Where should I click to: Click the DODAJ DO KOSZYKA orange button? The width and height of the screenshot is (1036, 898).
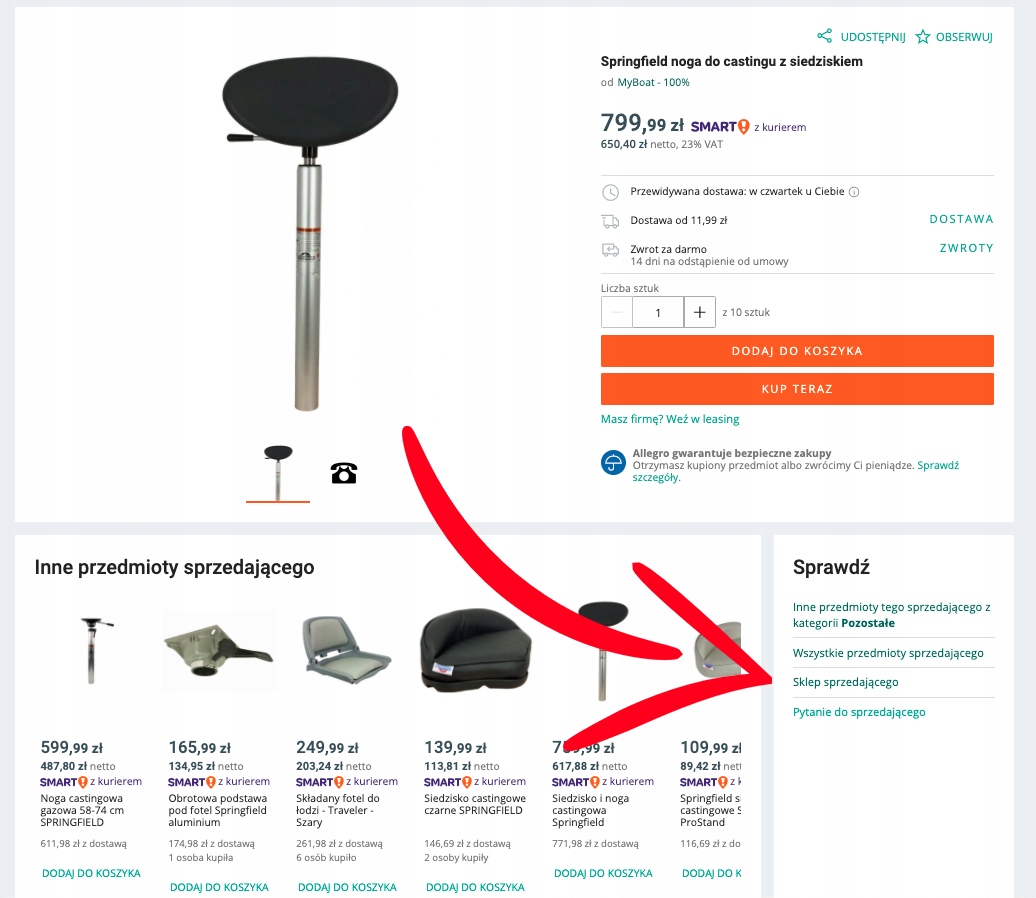(x=797, y=351)
